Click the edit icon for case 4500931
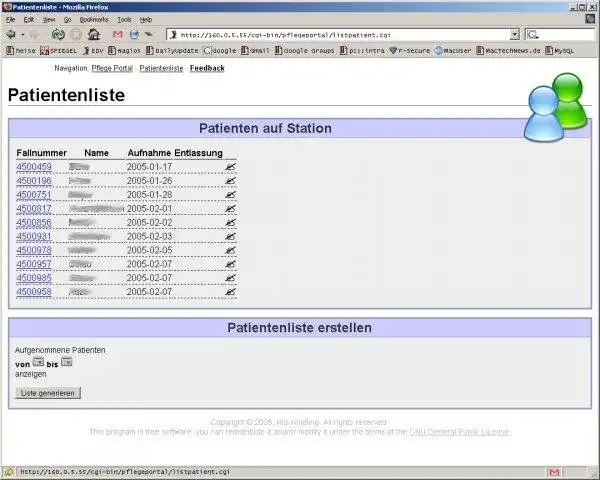Viewport: 600px width, 480px height. (230, 236)
